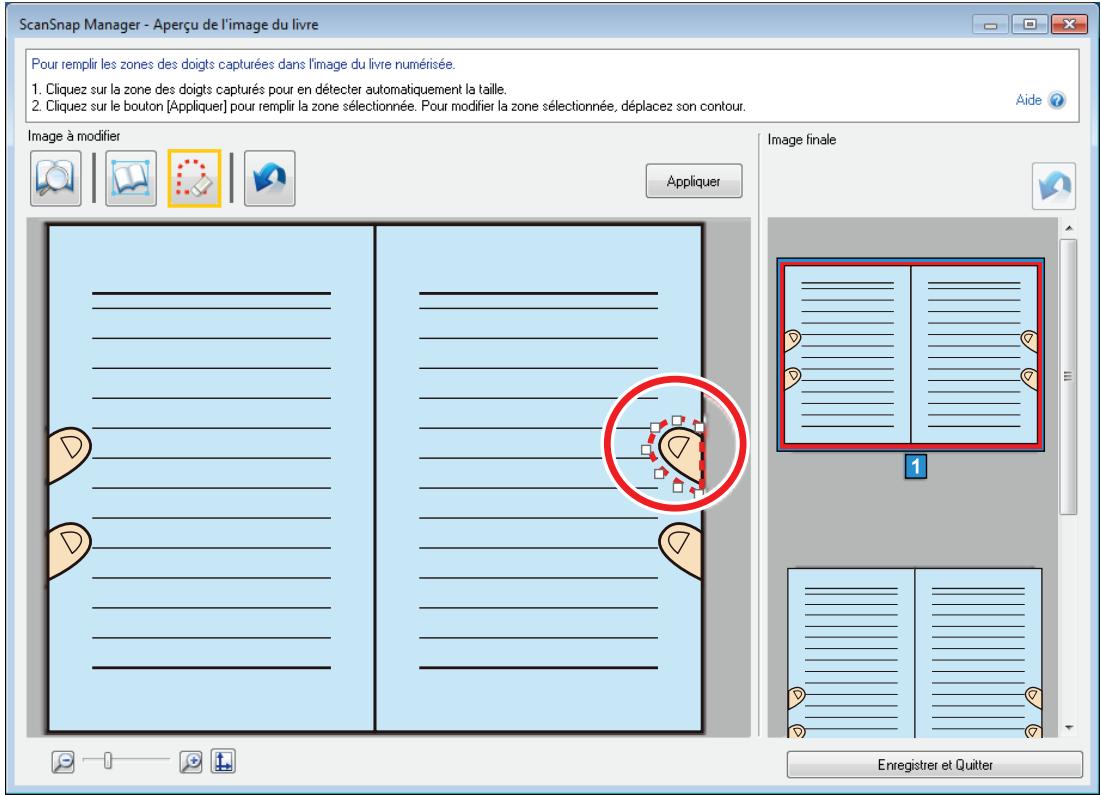Viewport: 1101px width, 795px height.
Task: Click the upper finger on left page
Action: pyautogui.click(x=69, y=454)
